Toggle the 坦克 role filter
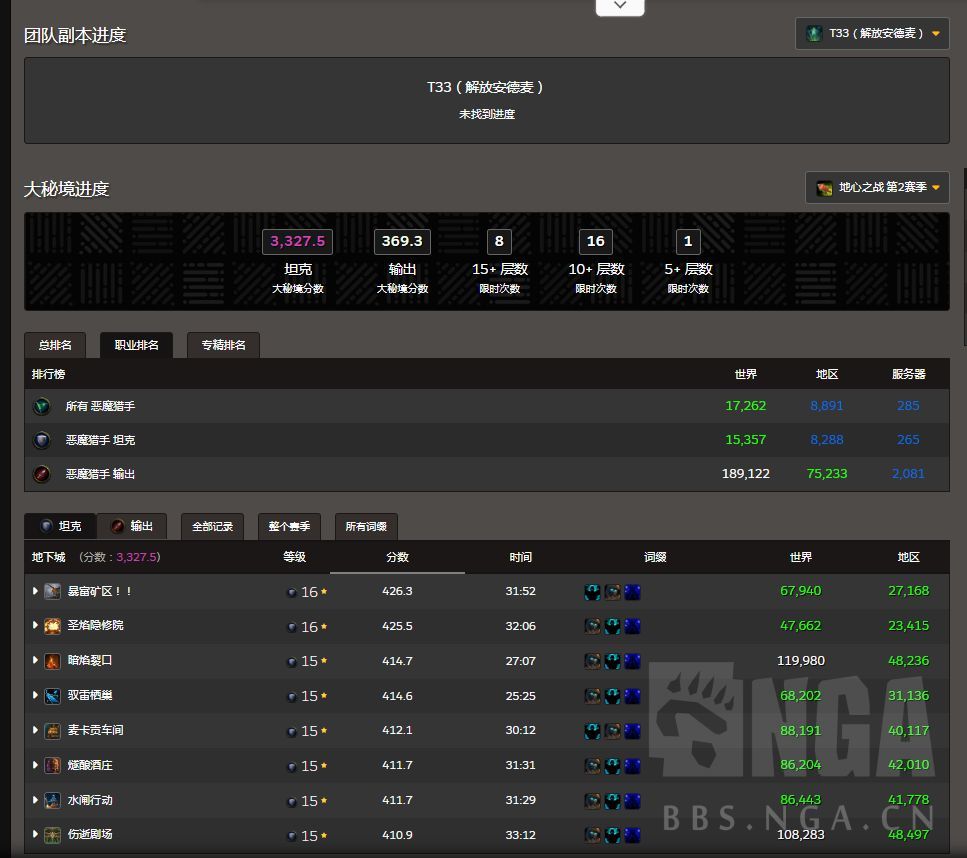Viewport: 967px width, 858px height. [x=60, y=526]
